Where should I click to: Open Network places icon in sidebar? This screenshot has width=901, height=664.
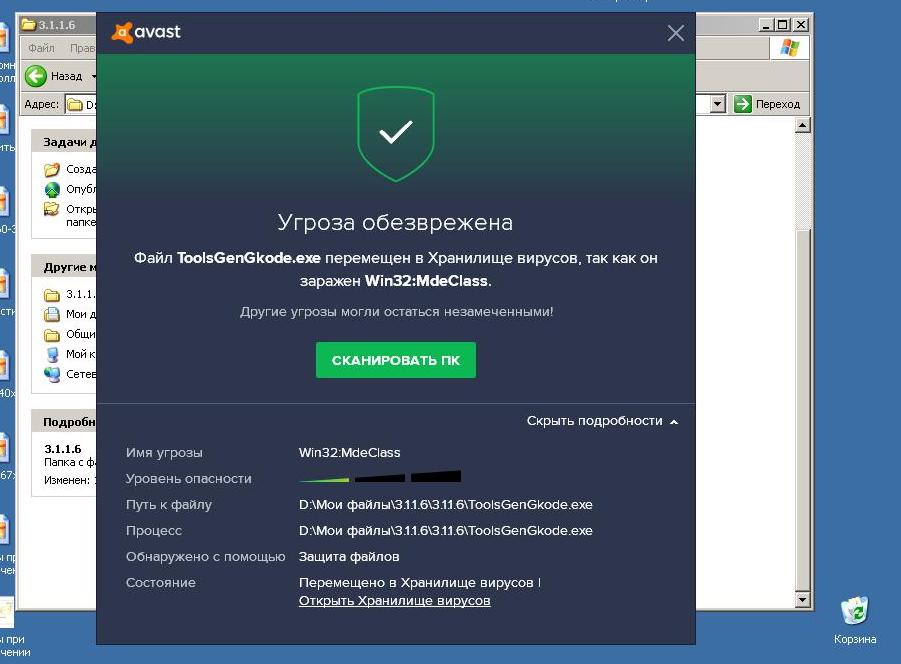tap(52, 375)
